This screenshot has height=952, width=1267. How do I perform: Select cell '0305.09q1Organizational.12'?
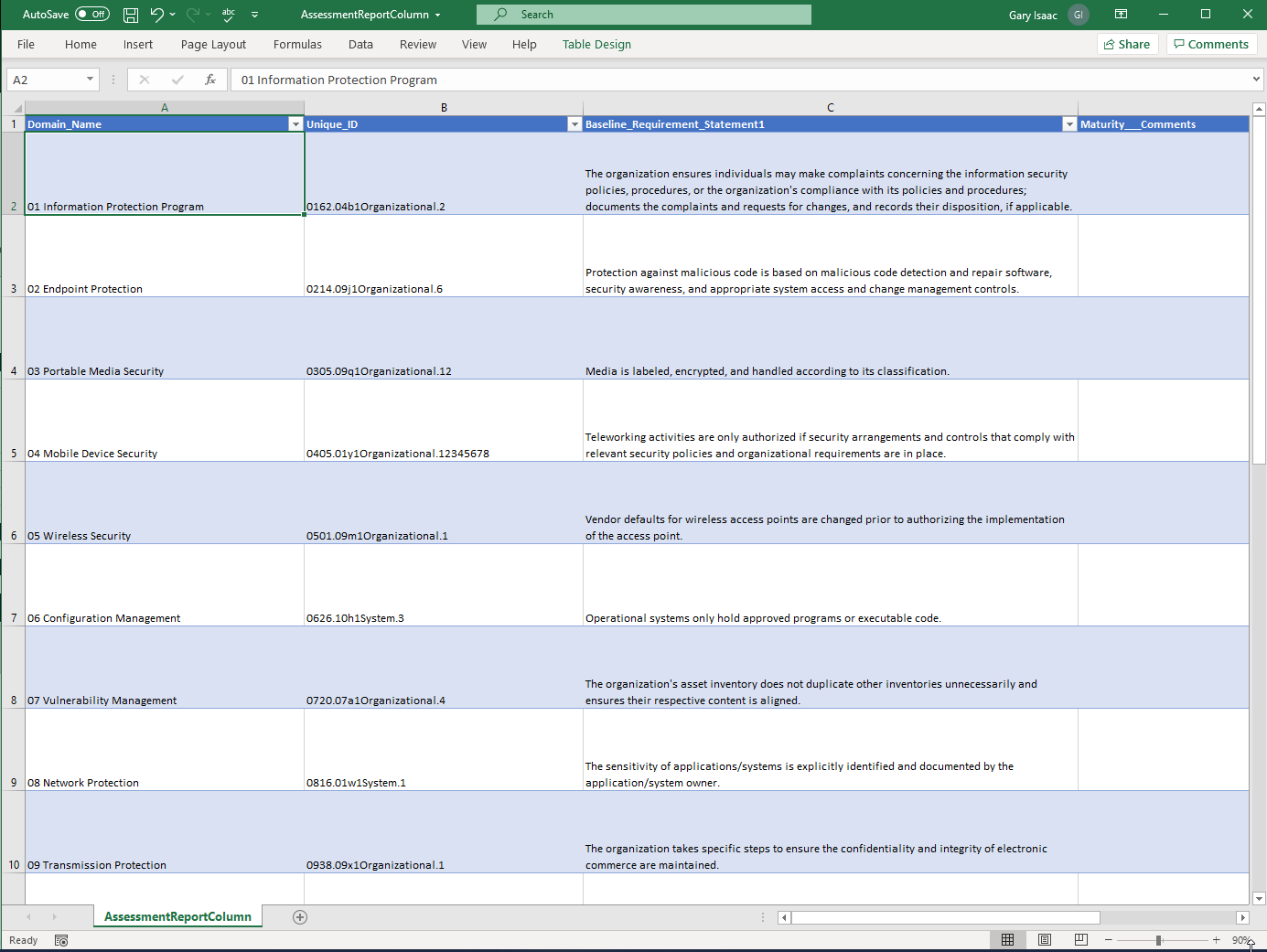click(444, 338)
